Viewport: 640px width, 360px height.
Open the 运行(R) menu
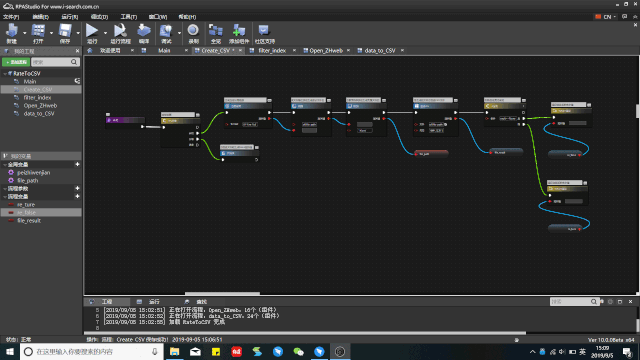[69, 17]
